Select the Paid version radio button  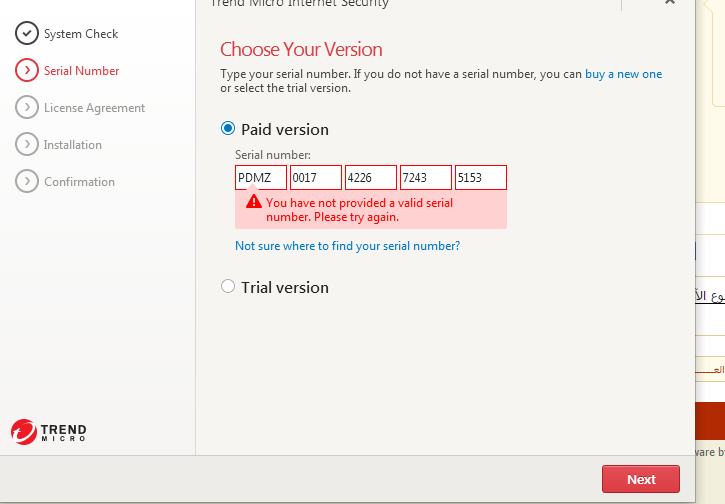click(x=228, y=128)
